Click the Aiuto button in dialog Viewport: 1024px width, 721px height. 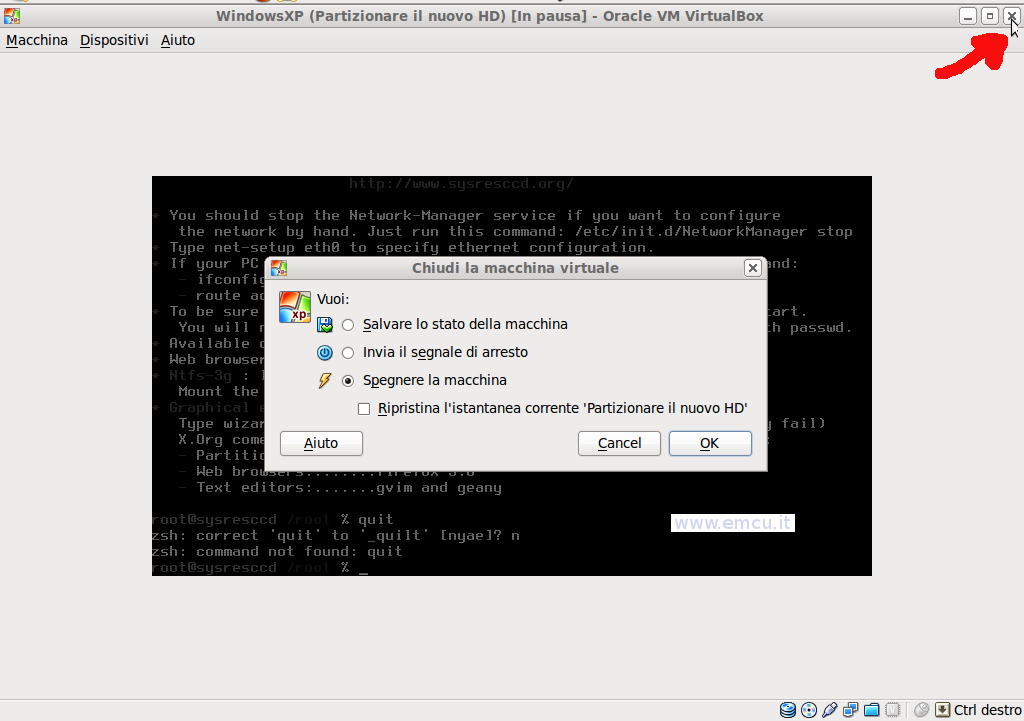click(321, 443)
